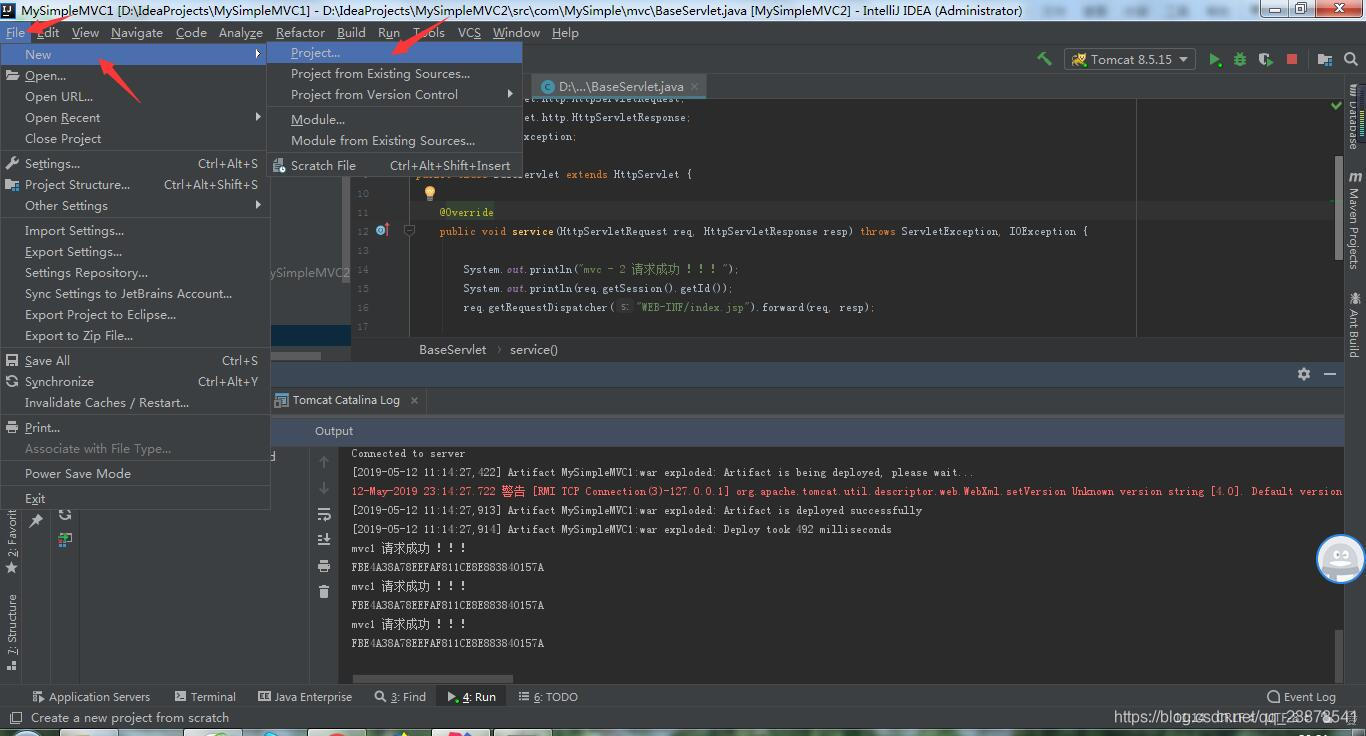Viewport: 1366px width, 736px height.
Task: Click Settings... in the File menu
Action: [x=135, y=164]
